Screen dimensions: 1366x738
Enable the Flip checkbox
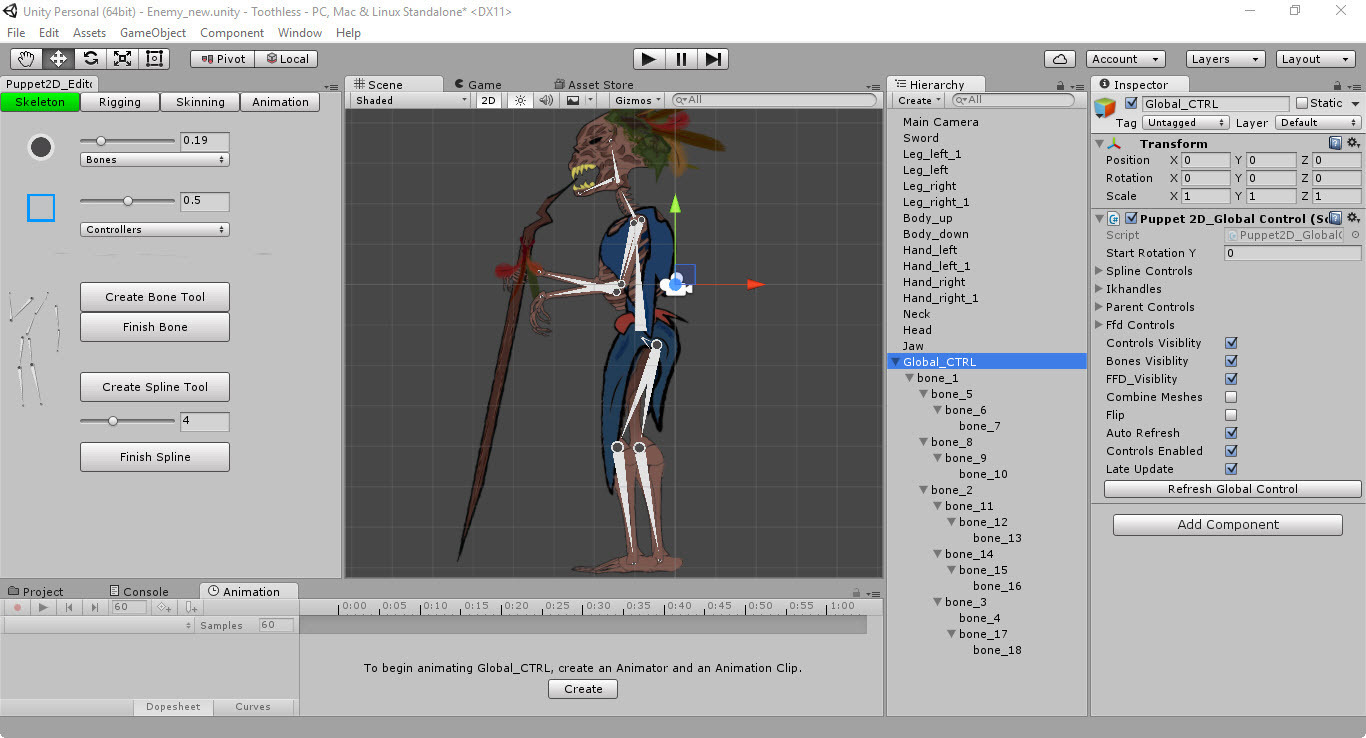pyautogui.click(x=1231, y=415)
